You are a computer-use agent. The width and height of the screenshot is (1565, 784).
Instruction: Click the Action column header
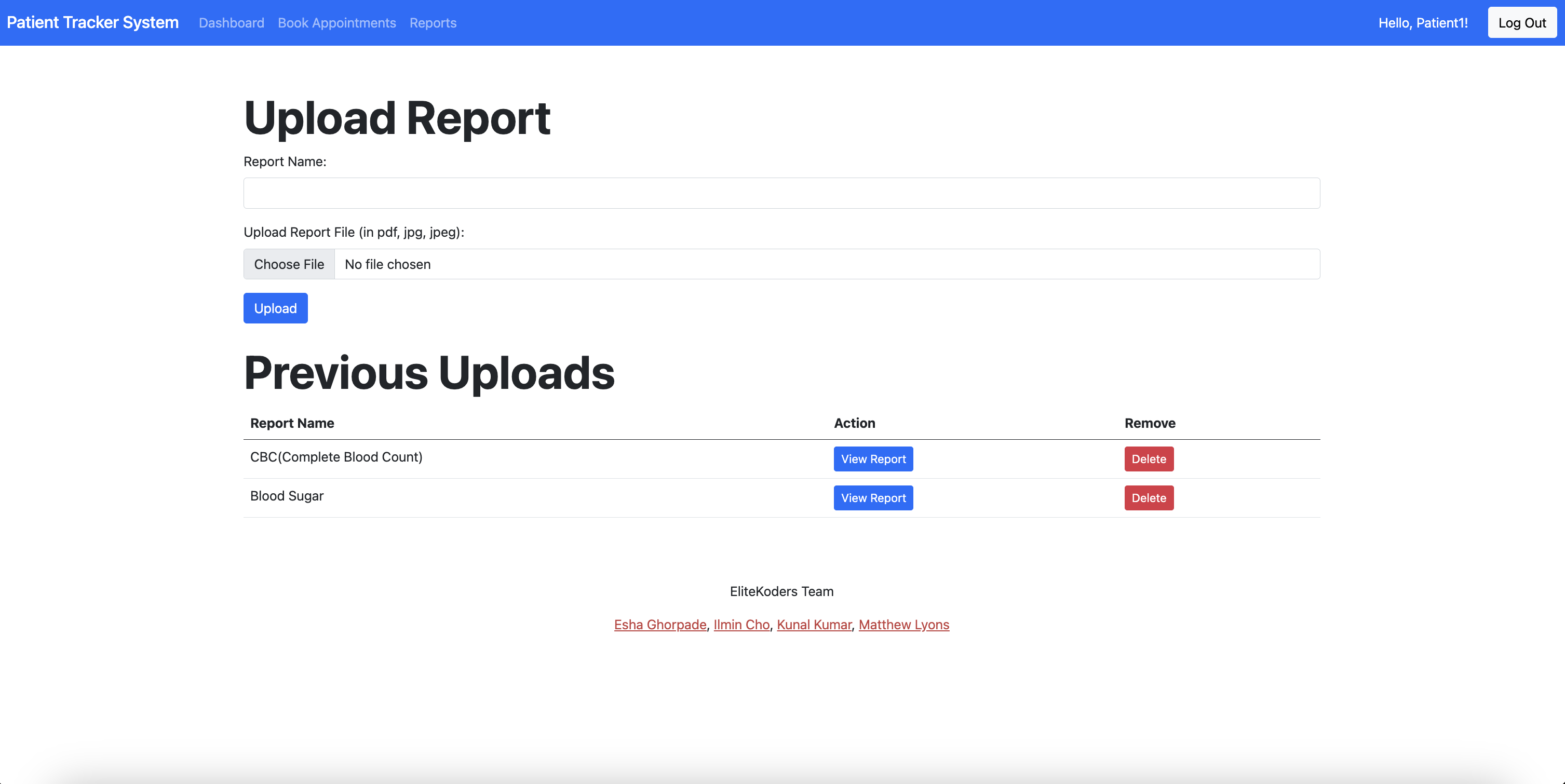tap(854, 423)
